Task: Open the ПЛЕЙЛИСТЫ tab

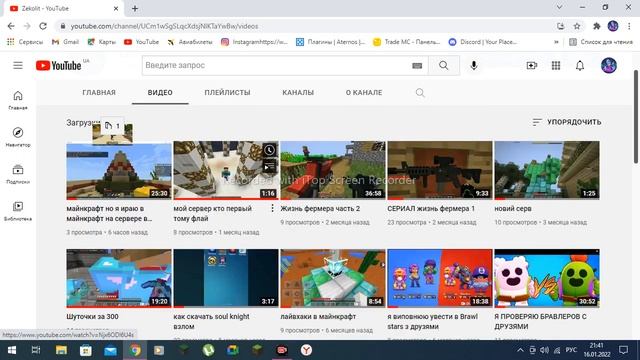Action: point(227,93)
